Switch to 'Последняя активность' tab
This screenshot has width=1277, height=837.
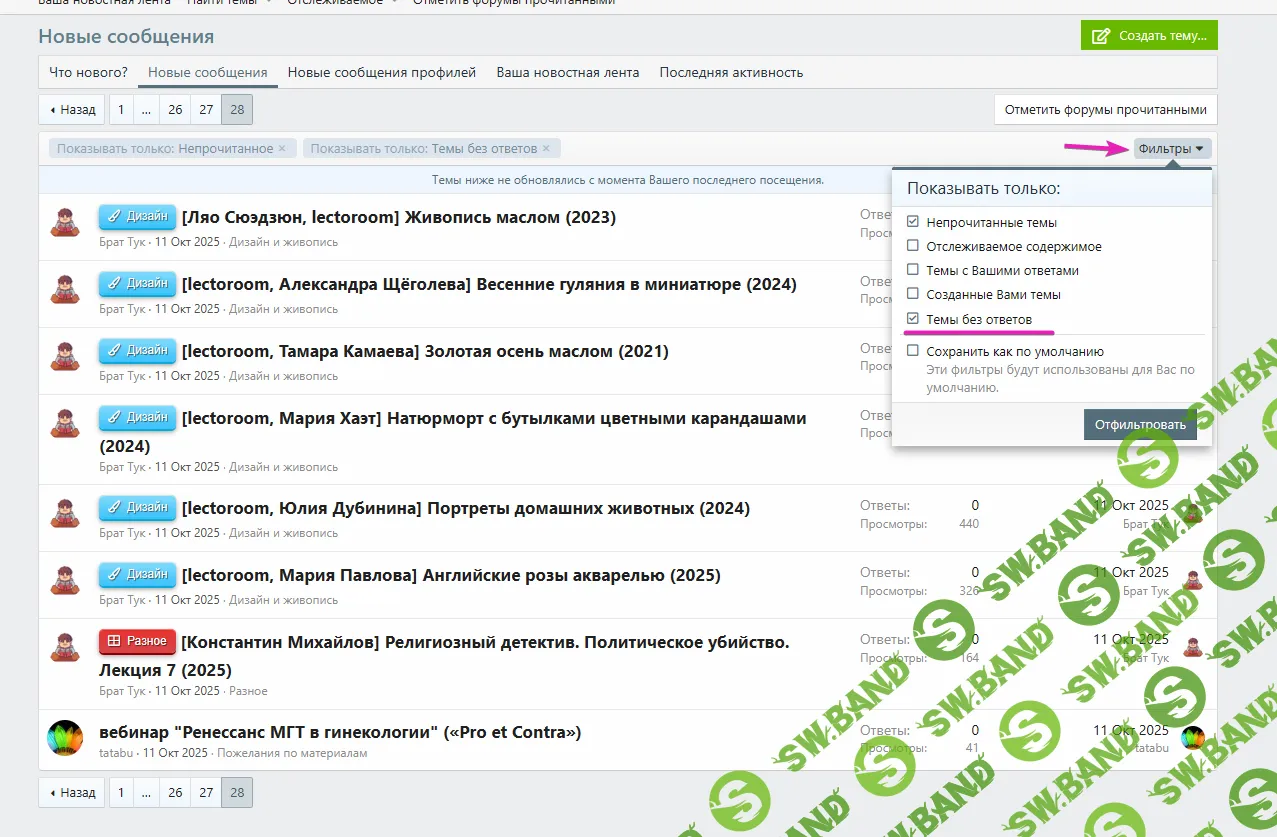(x=731, y=72)
